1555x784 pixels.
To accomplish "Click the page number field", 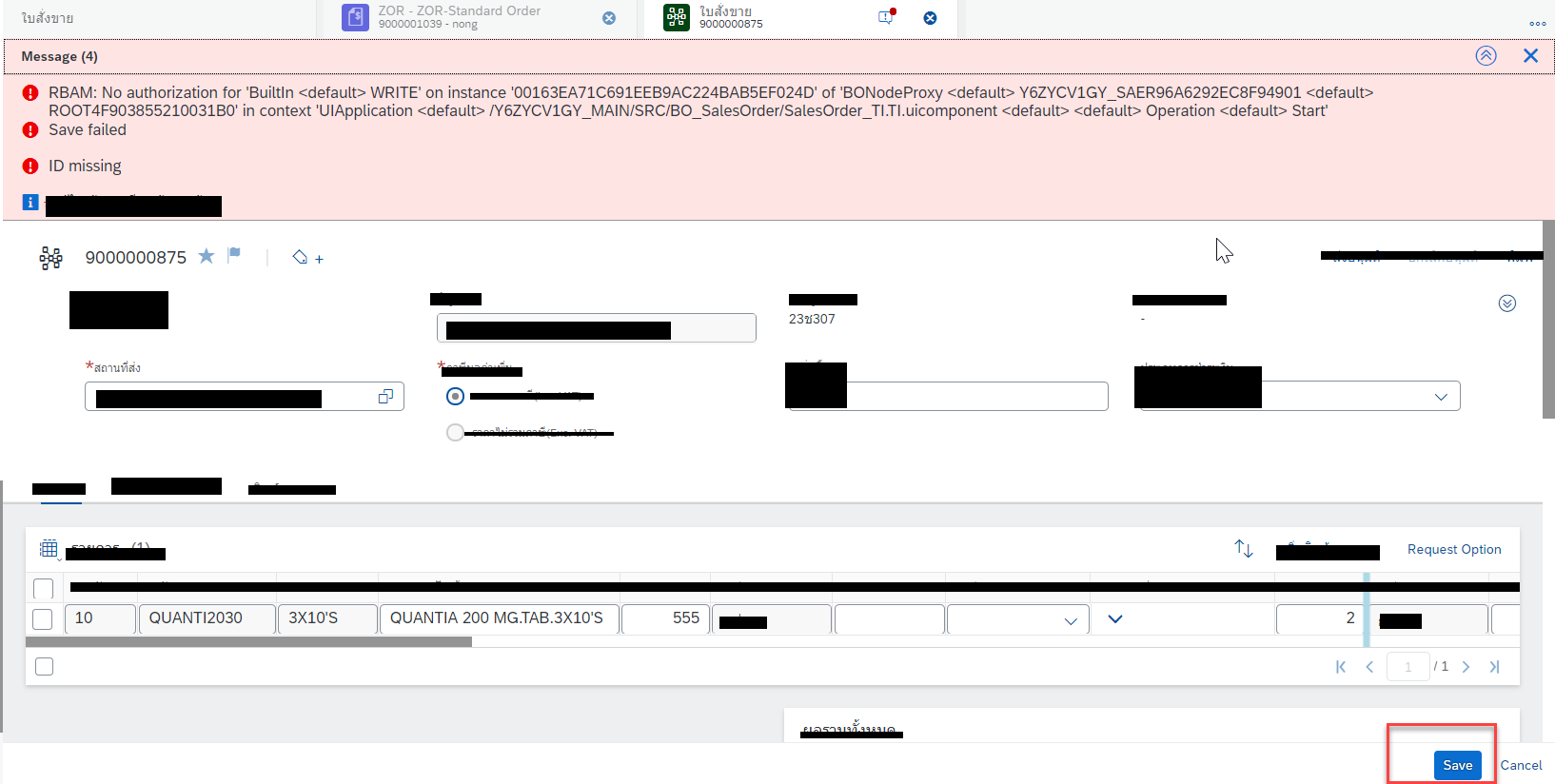I will tap(1408, 667).
